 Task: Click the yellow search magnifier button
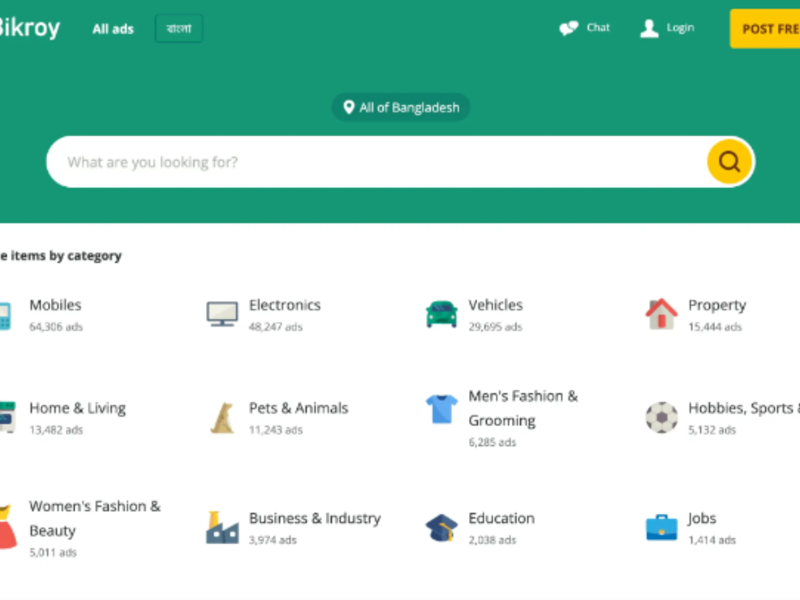pos(729,162)
